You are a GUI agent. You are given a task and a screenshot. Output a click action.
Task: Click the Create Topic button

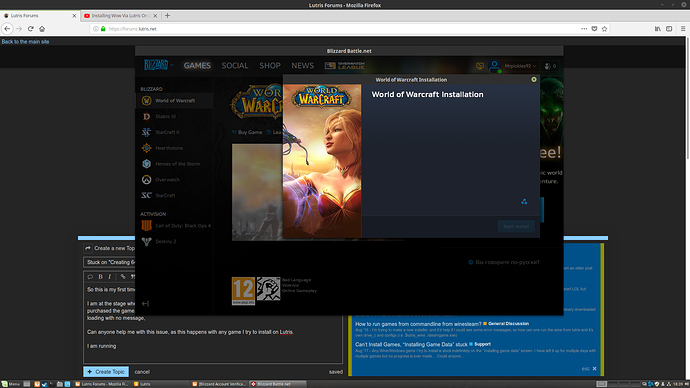[x=106, y=372]
